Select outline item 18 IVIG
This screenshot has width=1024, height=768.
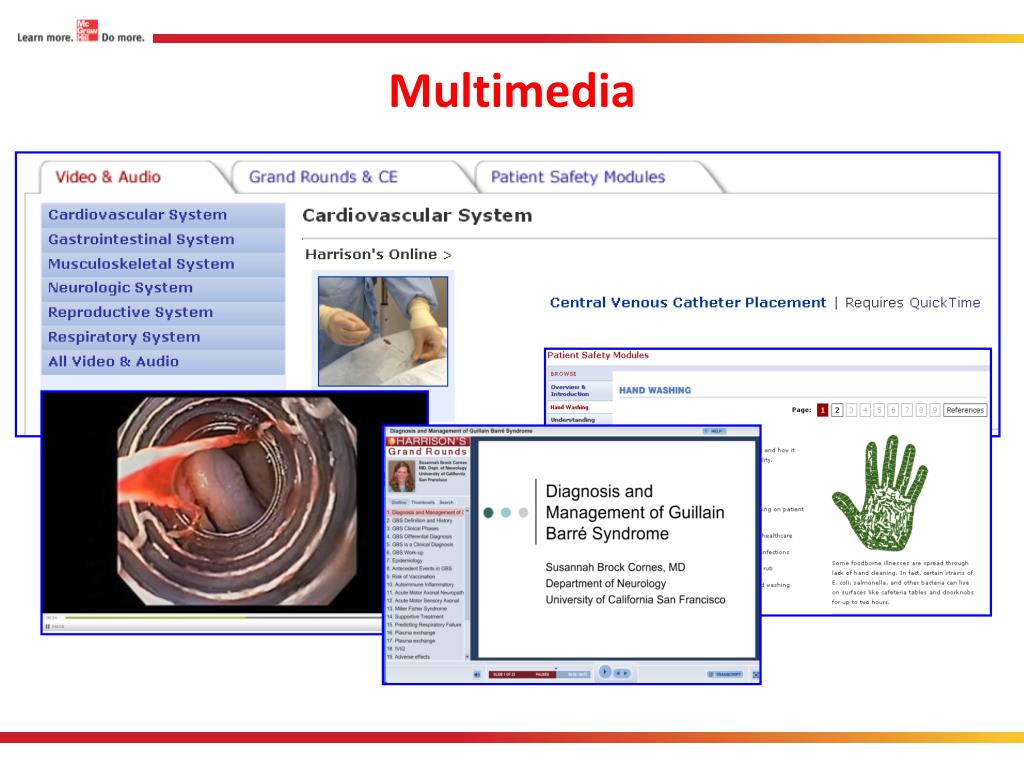(396, 649)
